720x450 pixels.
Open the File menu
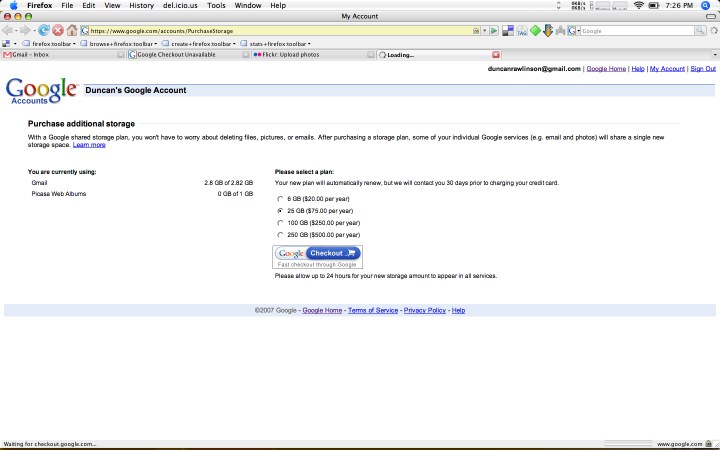(67, 6)
